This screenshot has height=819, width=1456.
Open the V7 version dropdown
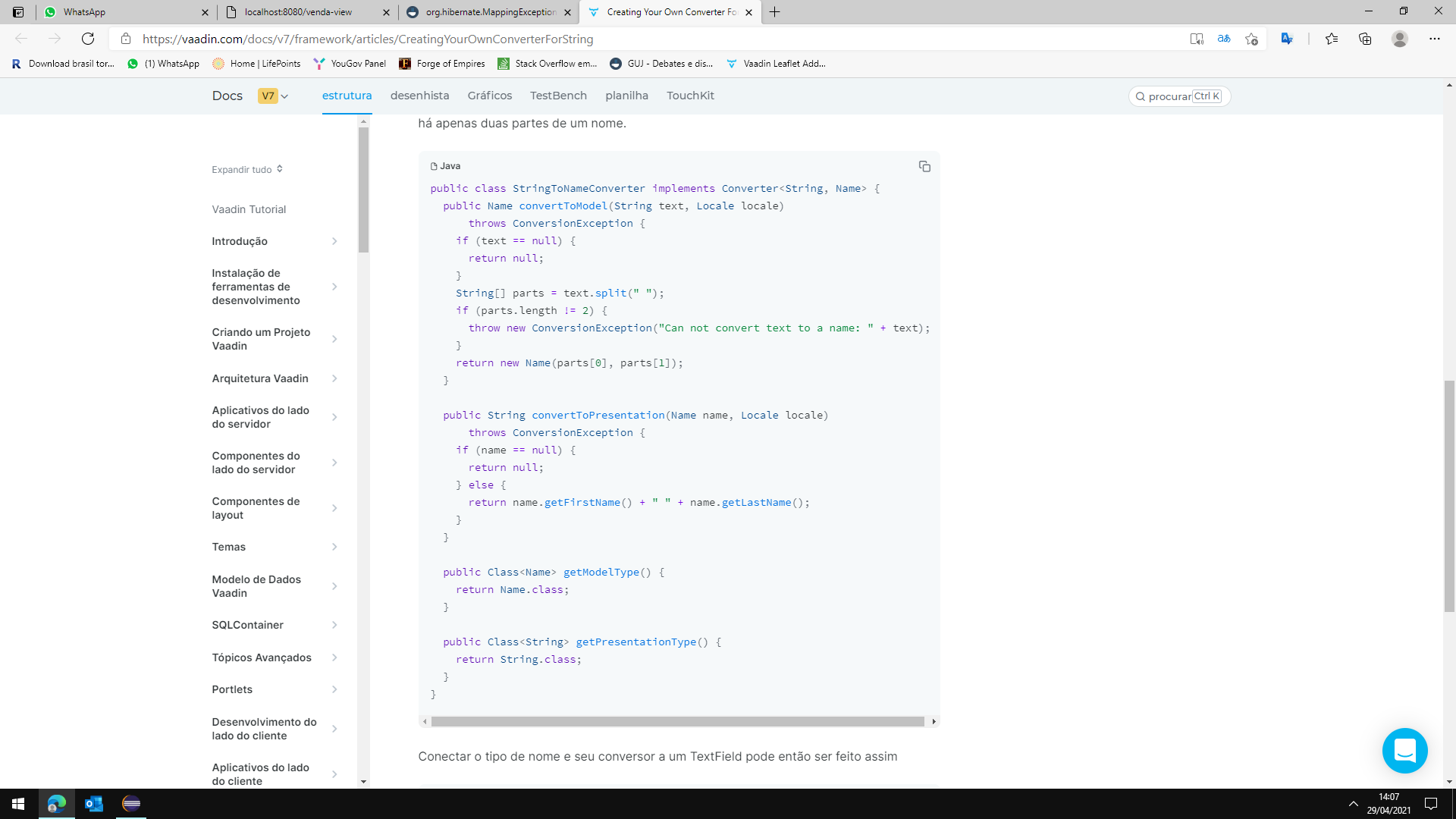point(274,96)
